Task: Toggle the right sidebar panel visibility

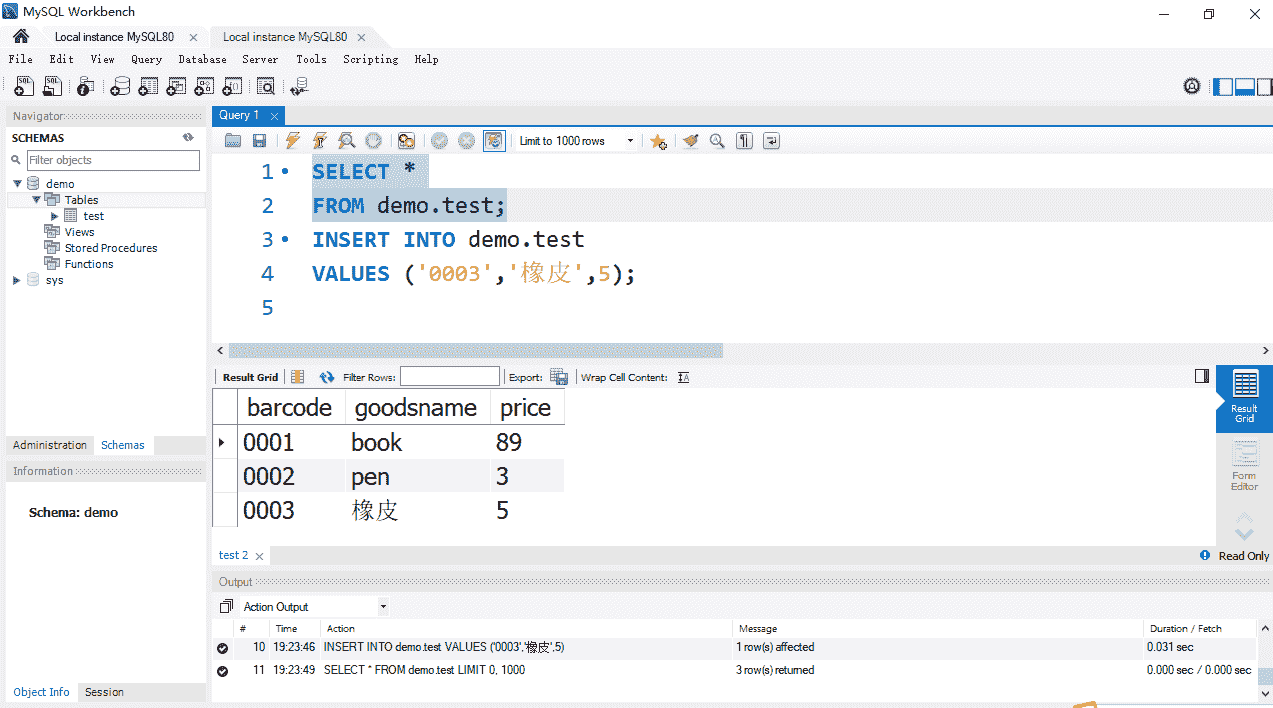Action: point(1266,87)
